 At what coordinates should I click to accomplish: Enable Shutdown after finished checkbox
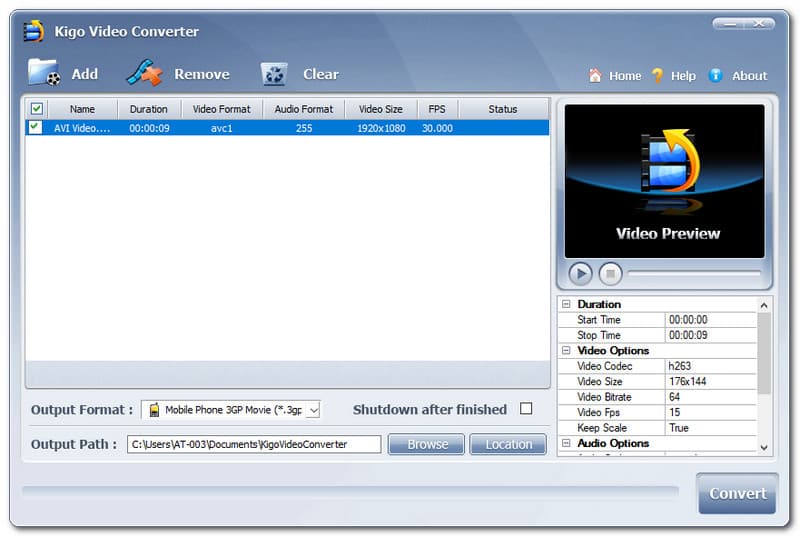pos(526,409)
